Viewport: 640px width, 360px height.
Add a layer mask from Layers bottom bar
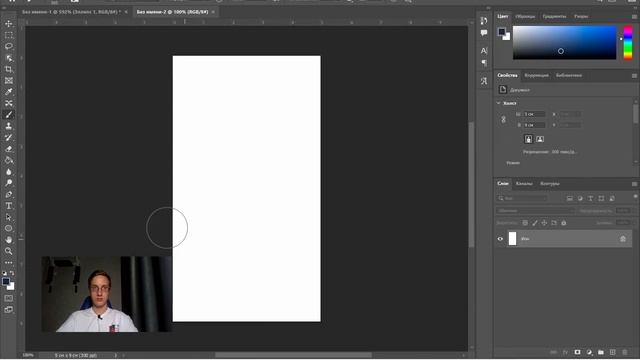click(x=577, y=352)
